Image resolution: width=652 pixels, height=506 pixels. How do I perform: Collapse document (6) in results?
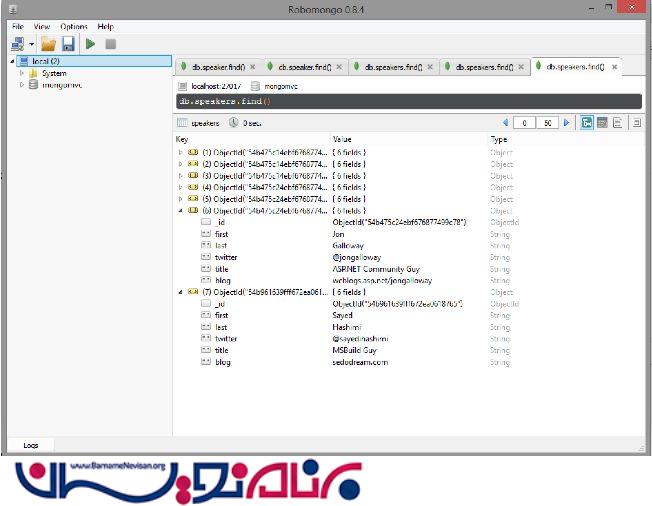click(x=181, y=211)
